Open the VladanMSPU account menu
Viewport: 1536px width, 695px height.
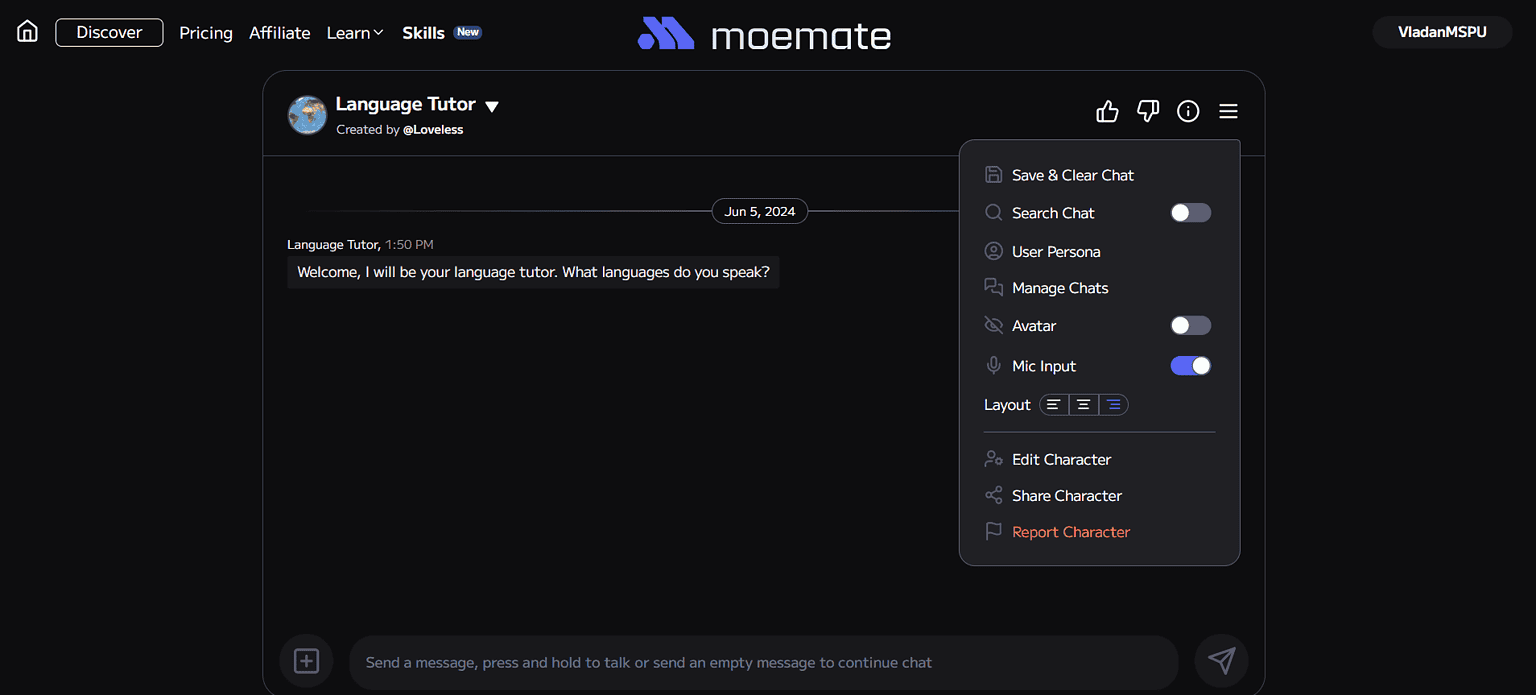(x=1441, y=31)
